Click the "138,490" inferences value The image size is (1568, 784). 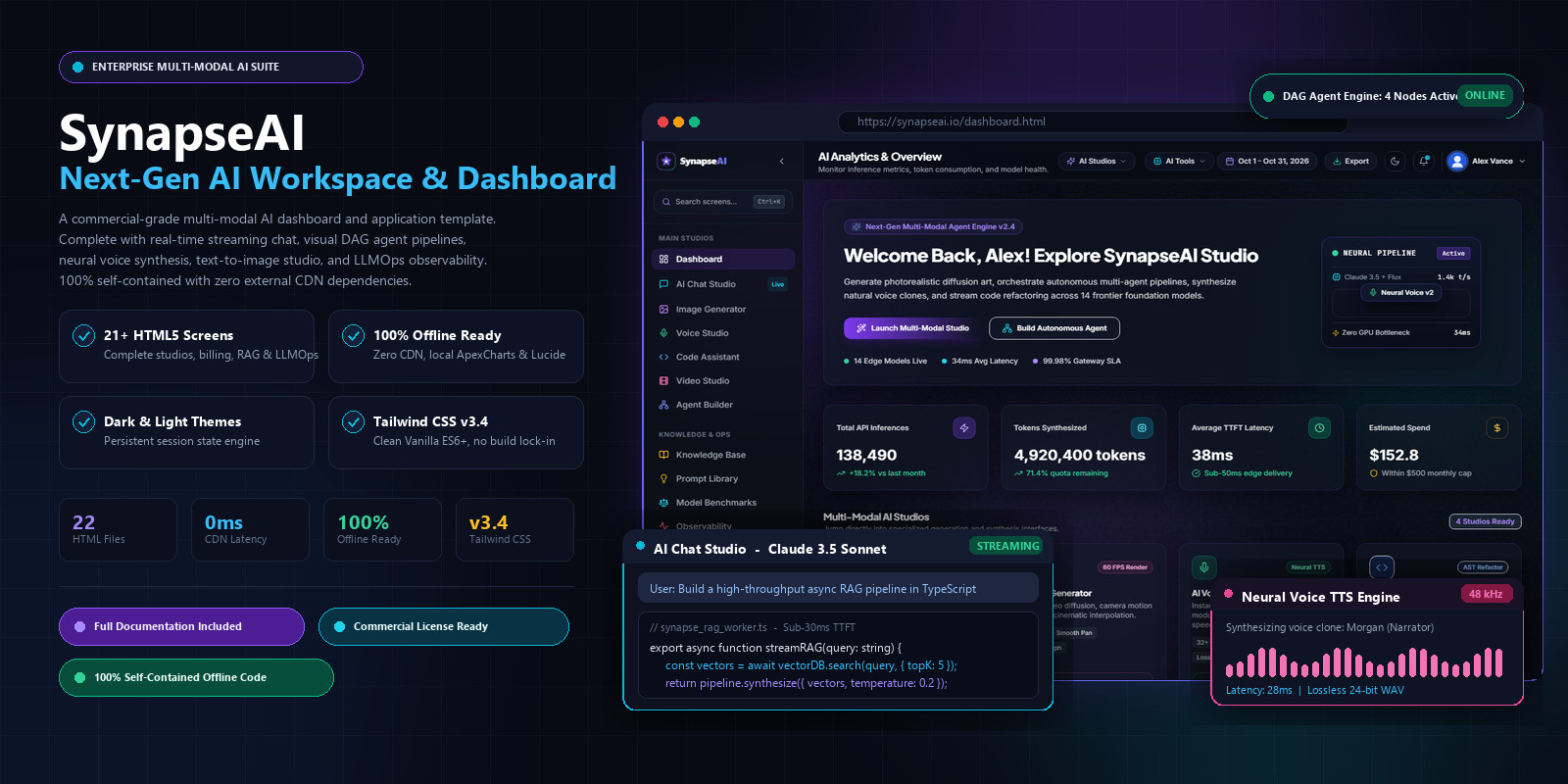tap(866, 455)
